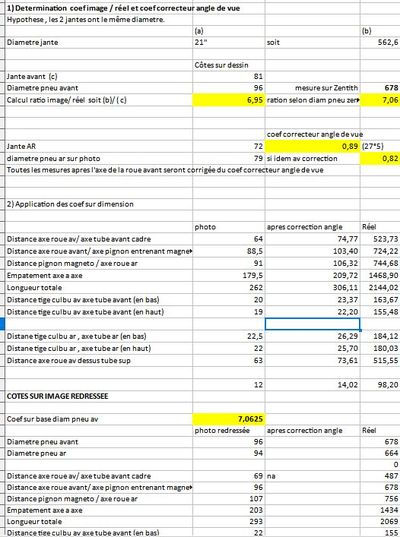The image size is (400, 537).
Task: Click the value 293
Action: point(229,522)
